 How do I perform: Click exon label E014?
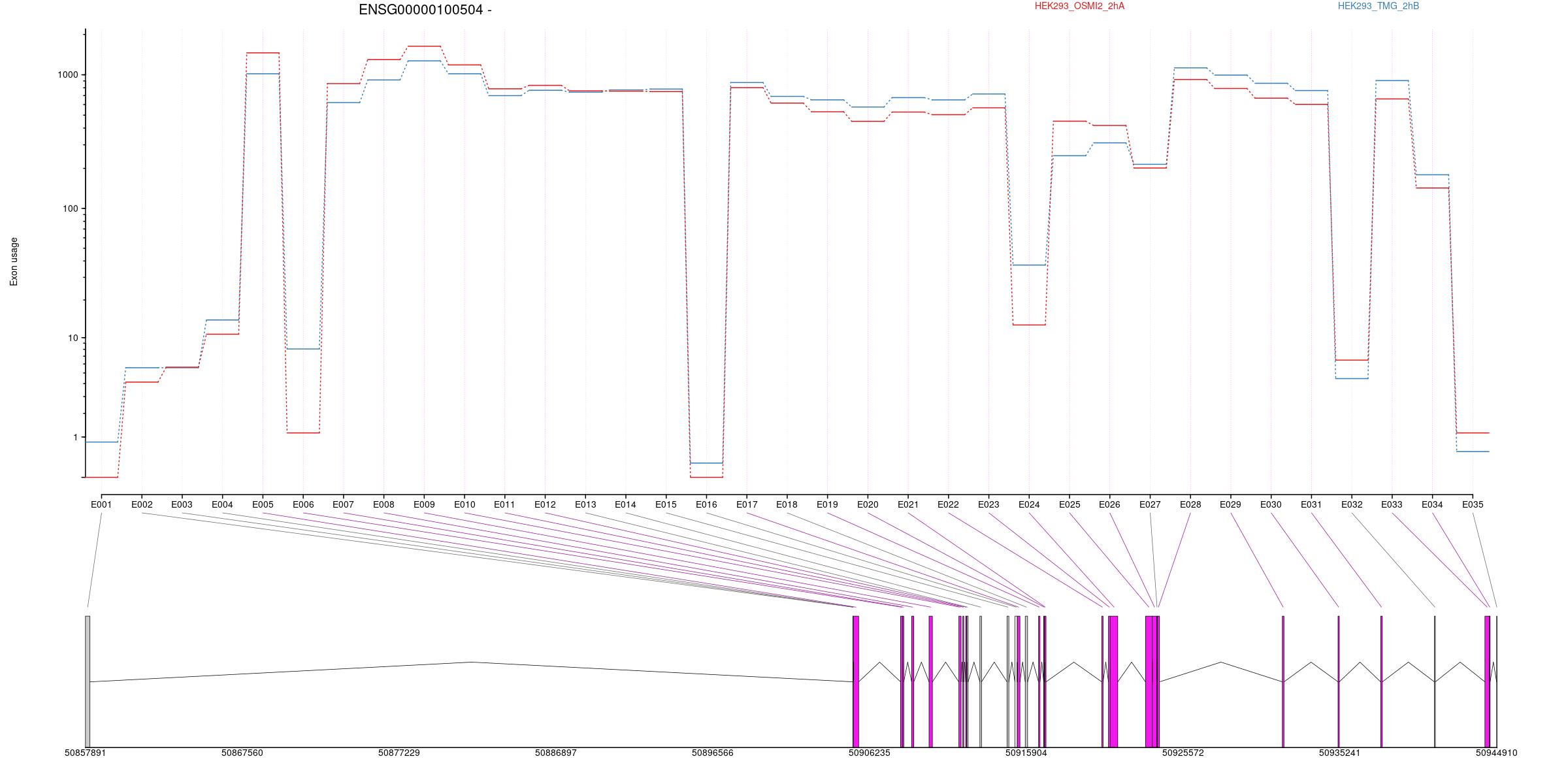[625, 504]
